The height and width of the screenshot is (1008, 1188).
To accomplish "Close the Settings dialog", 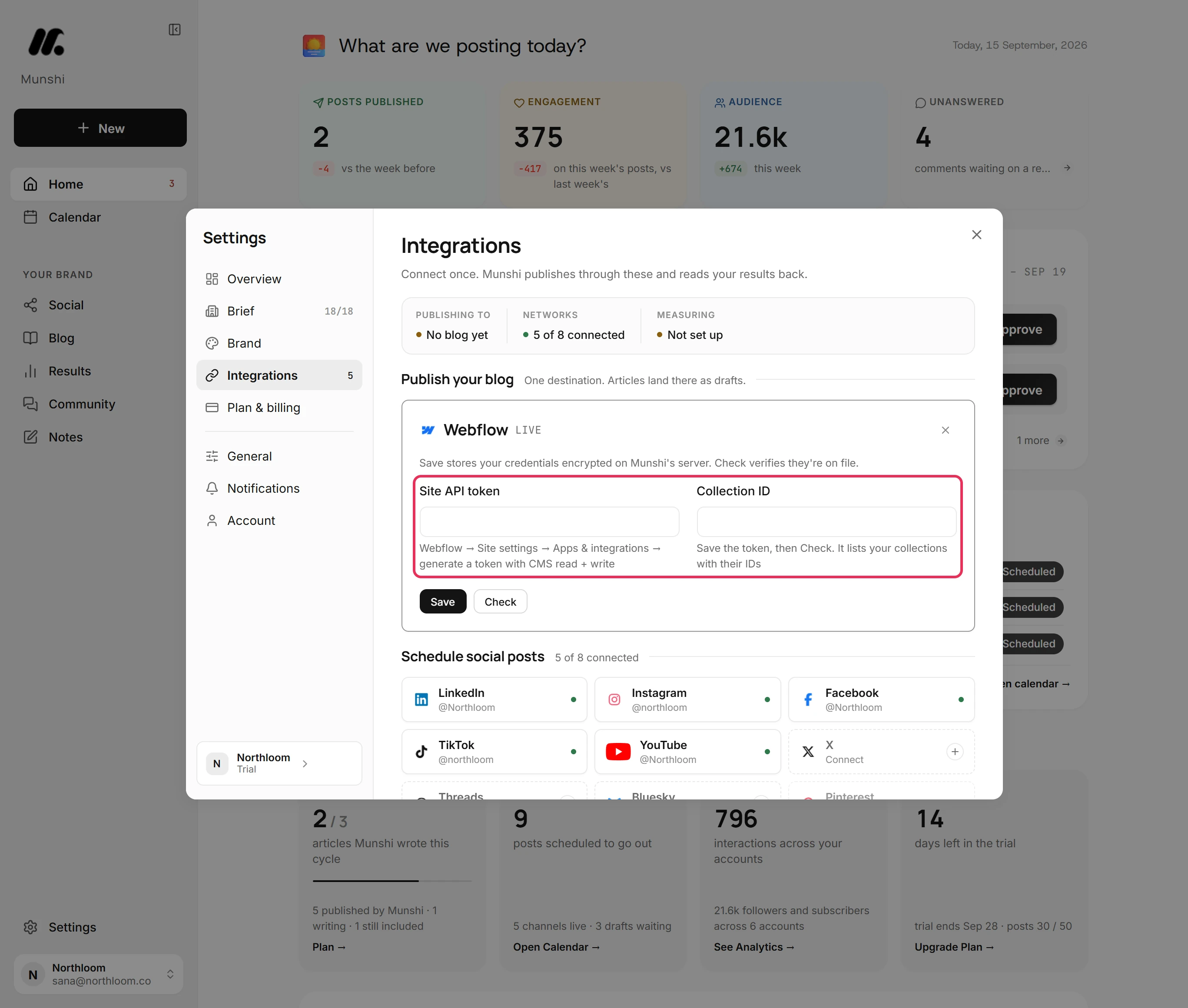I will tap(976, 235).
